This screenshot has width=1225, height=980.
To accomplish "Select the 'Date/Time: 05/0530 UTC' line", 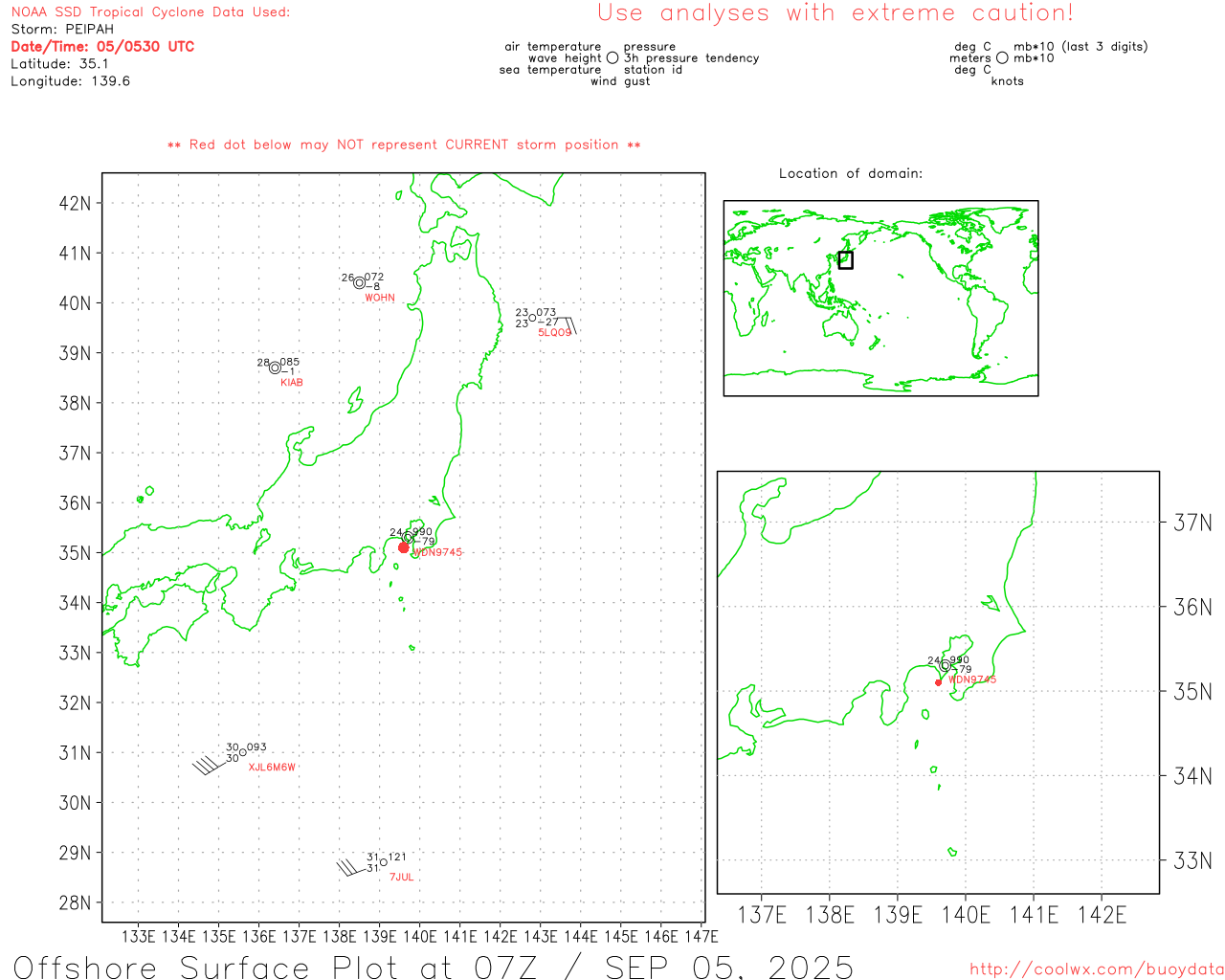I will pyautogui.click(x=102, y=47).
